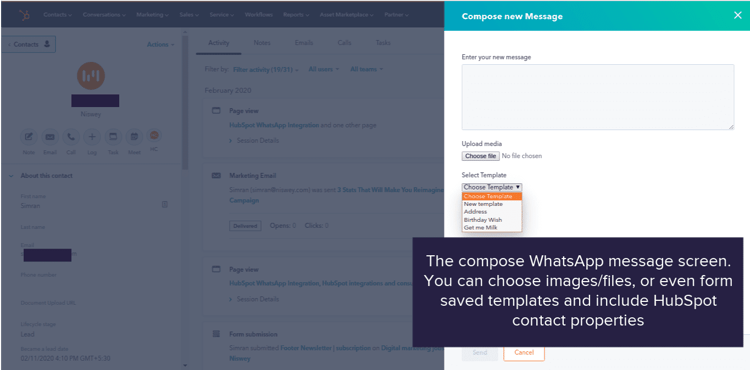Click the Cancel button

(524, 352)
